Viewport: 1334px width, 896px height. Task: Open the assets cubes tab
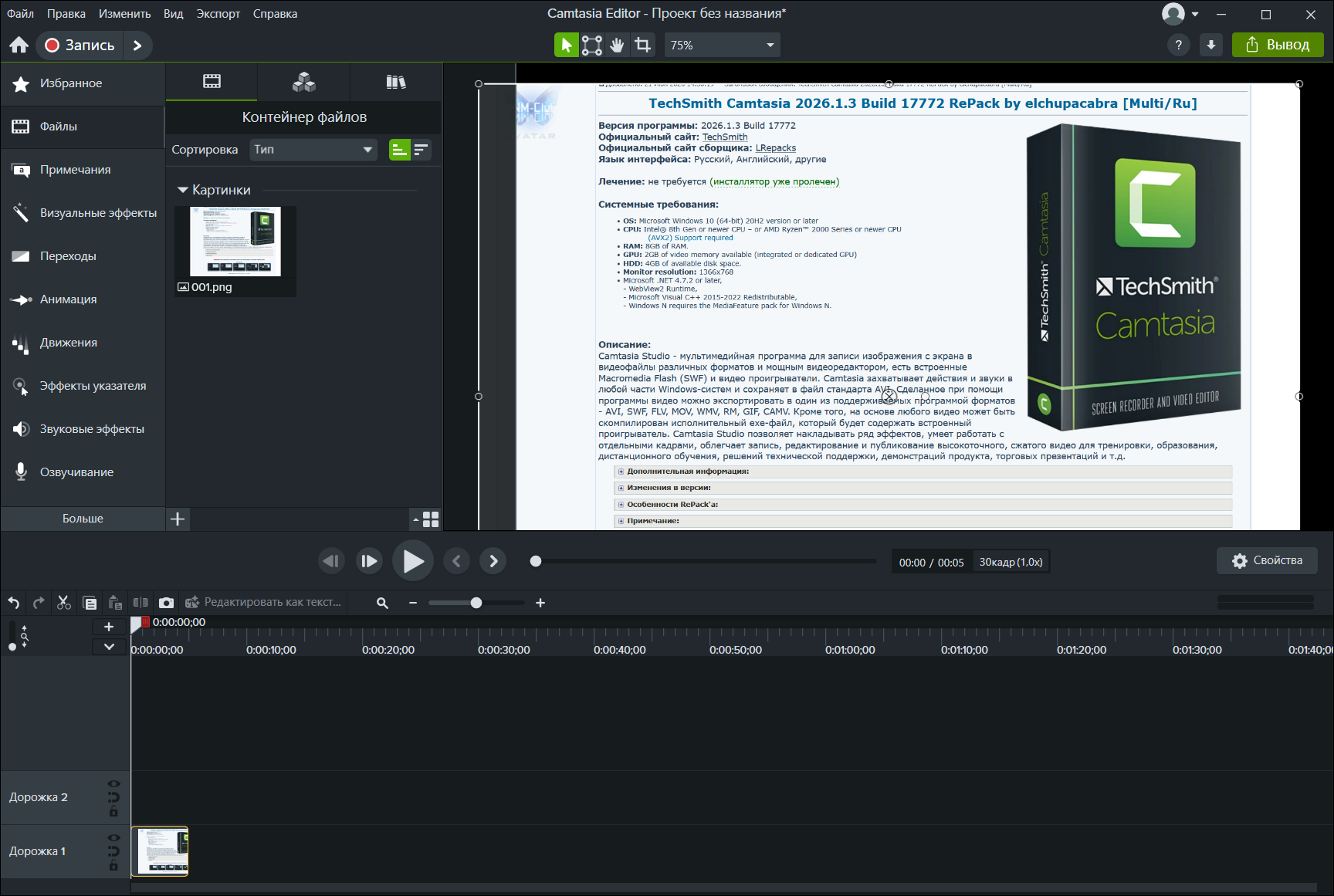pos(303,82)
